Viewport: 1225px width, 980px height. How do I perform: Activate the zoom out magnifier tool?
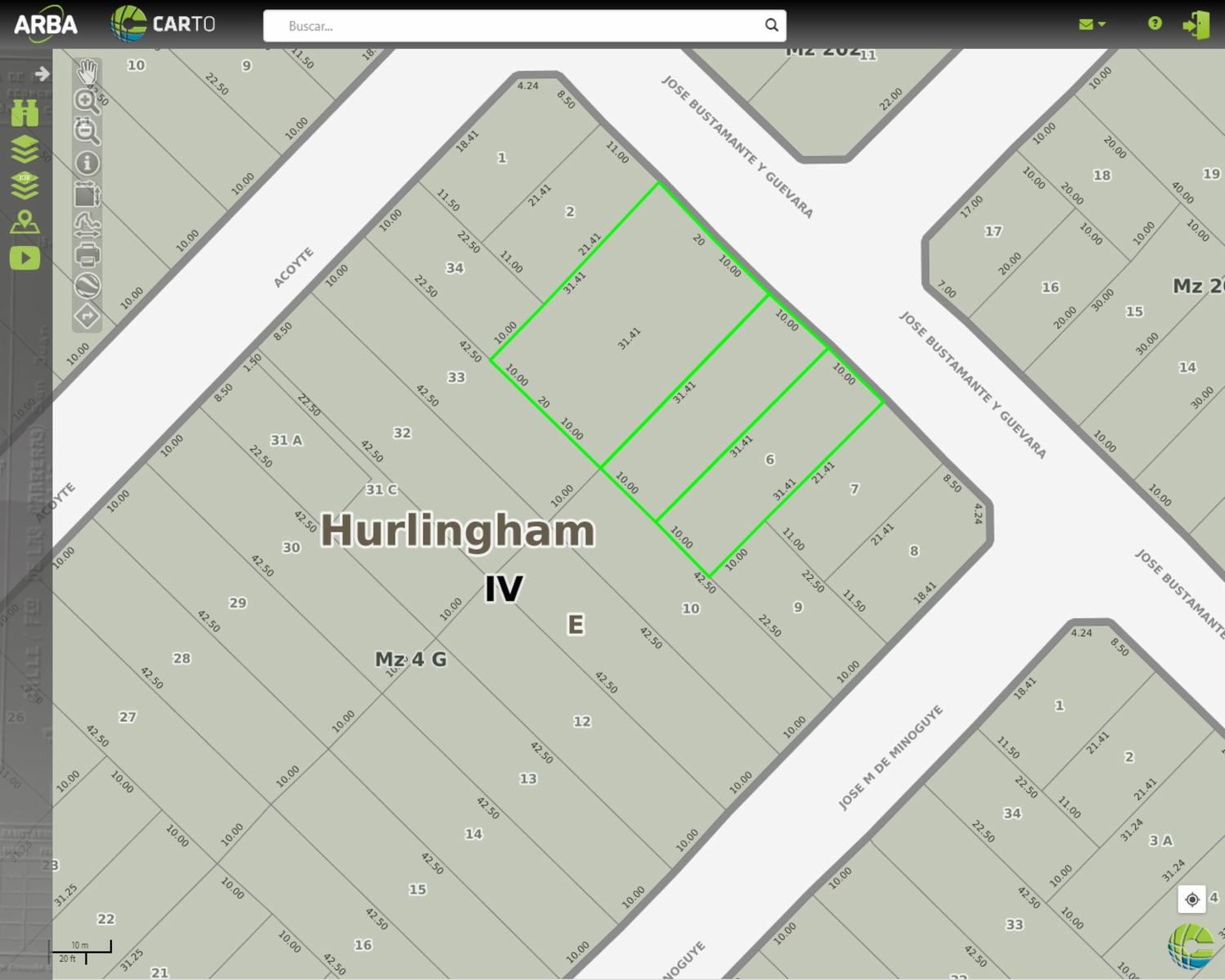87,131
